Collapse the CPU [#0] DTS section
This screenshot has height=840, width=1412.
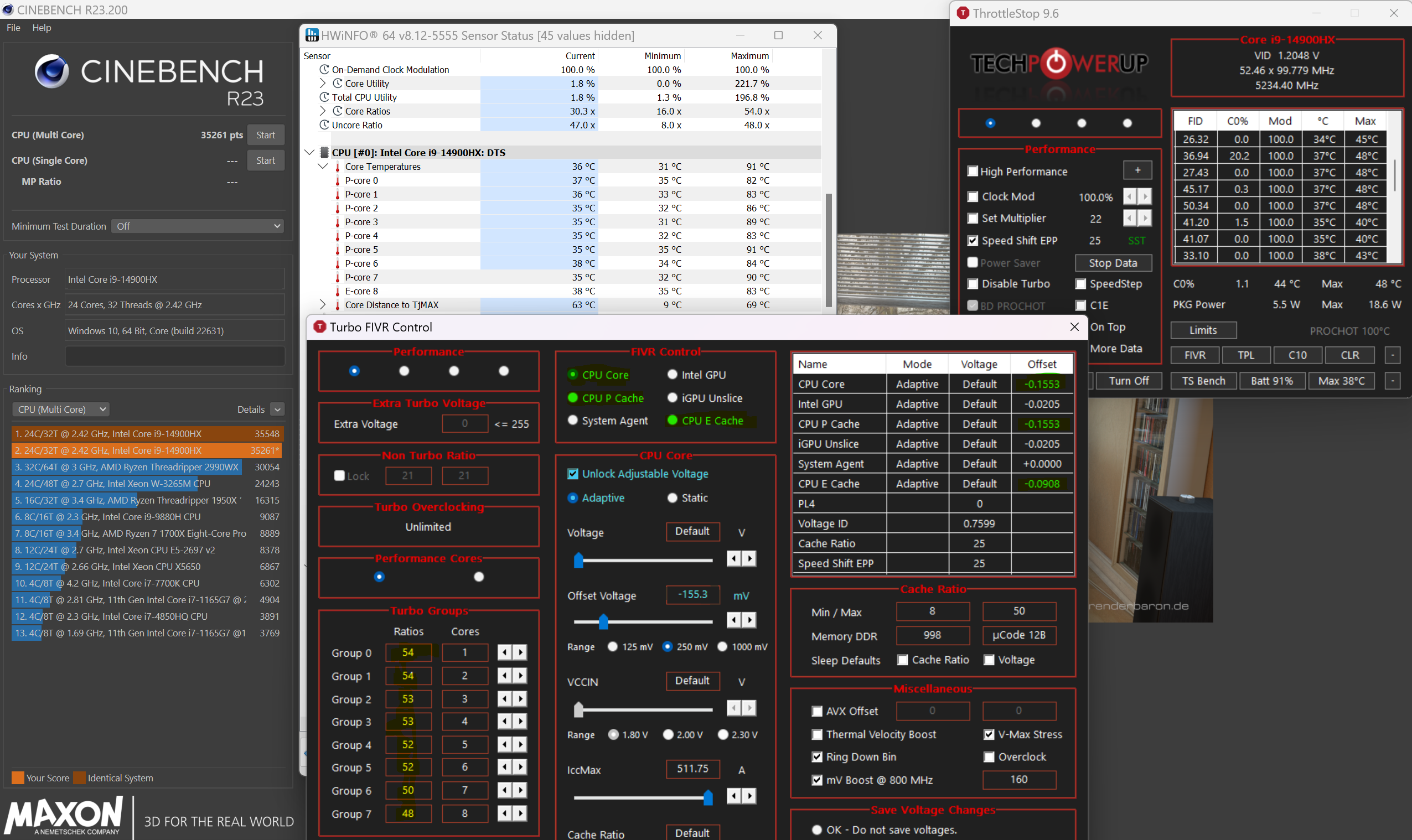coord(309,152)
